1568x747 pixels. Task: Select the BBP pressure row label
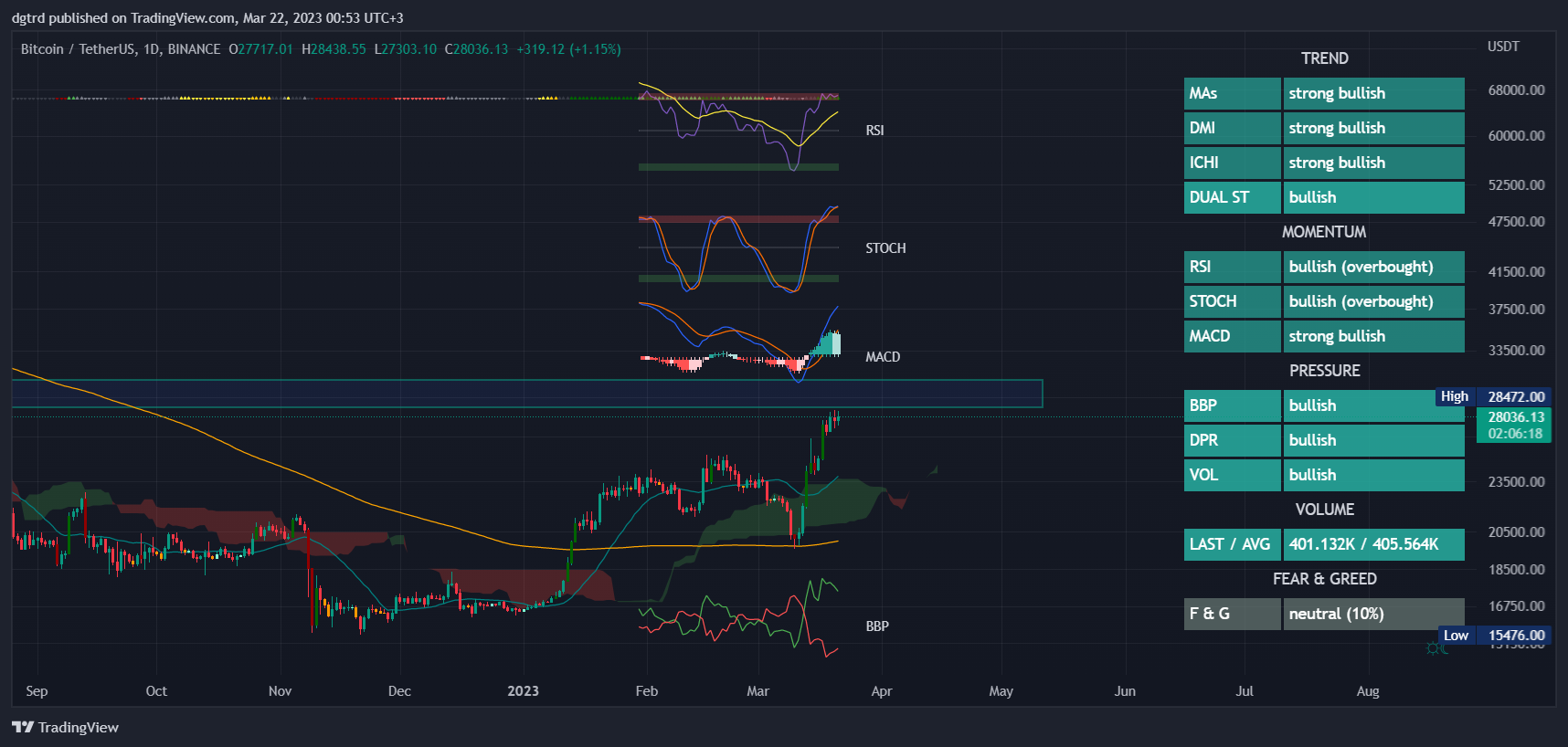coord(1233,405)
